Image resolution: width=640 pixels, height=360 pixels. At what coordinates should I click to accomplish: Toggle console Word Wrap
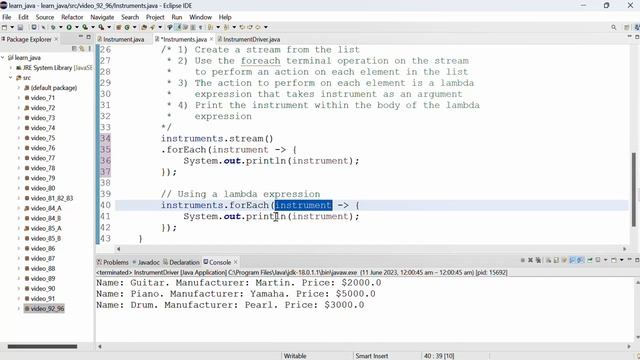point(564,260)
